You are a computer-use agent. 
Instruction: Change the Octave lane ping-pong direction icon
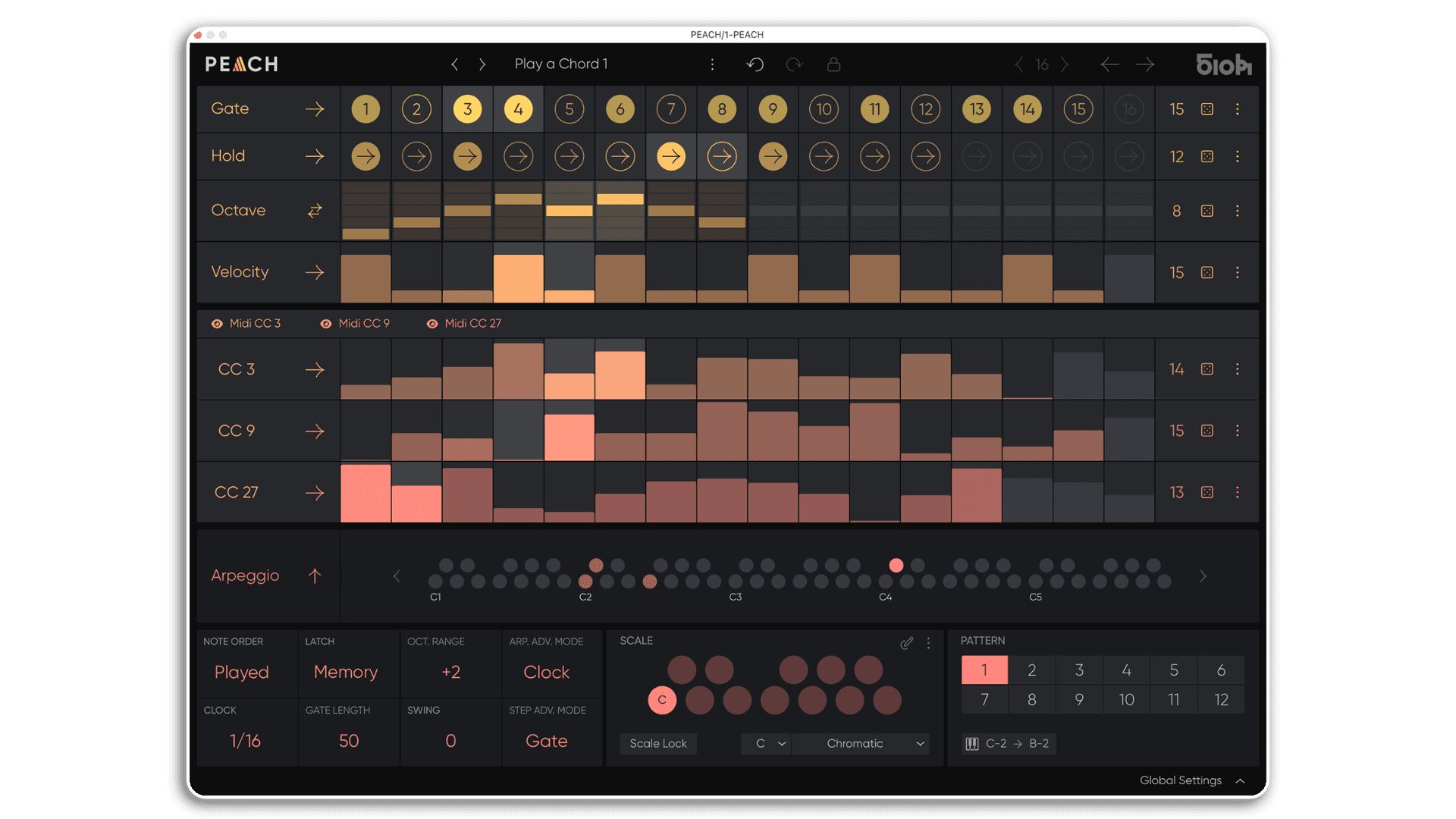pos(315,211)
